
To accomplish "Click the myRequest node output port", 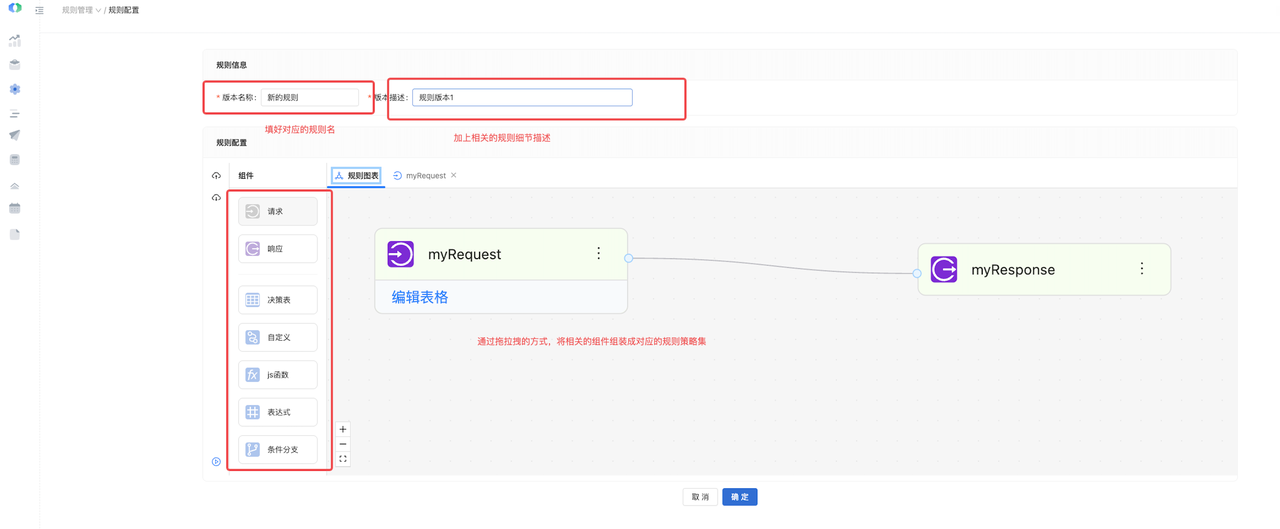I will 629,258.
